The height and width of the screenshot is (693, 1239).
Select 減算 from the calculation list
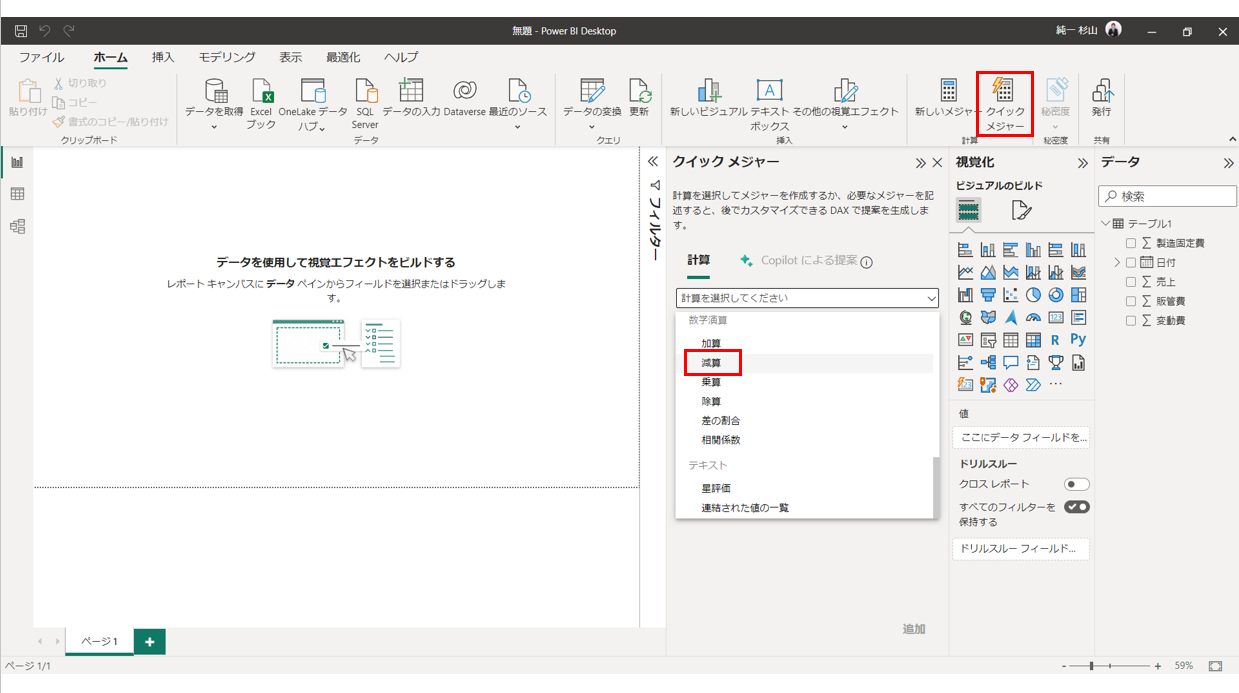[x=711, y=363]
